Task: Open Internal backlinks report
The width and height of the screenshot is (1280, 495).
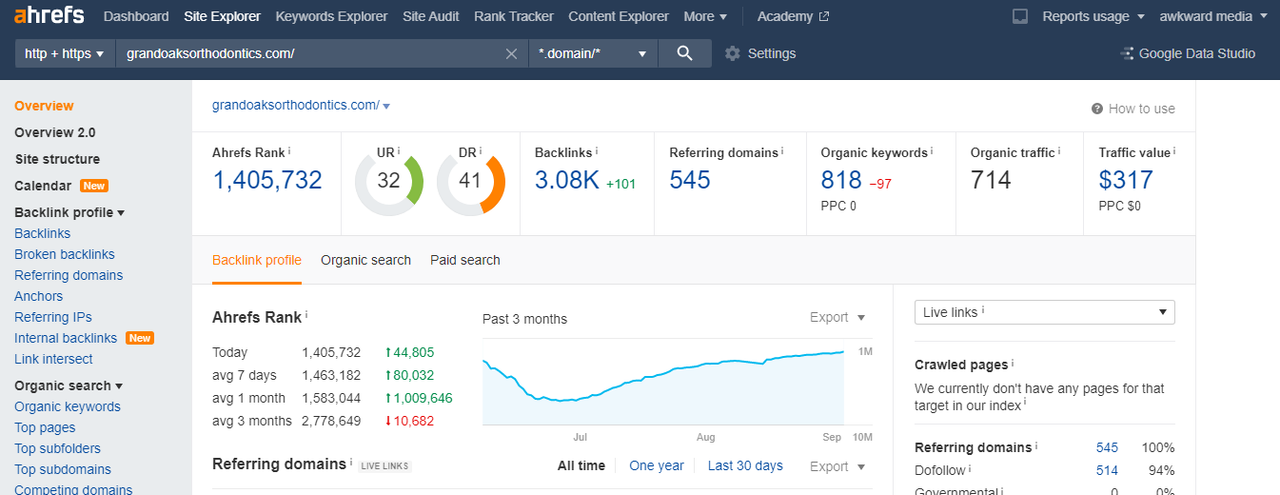Action: pos(66,338)
